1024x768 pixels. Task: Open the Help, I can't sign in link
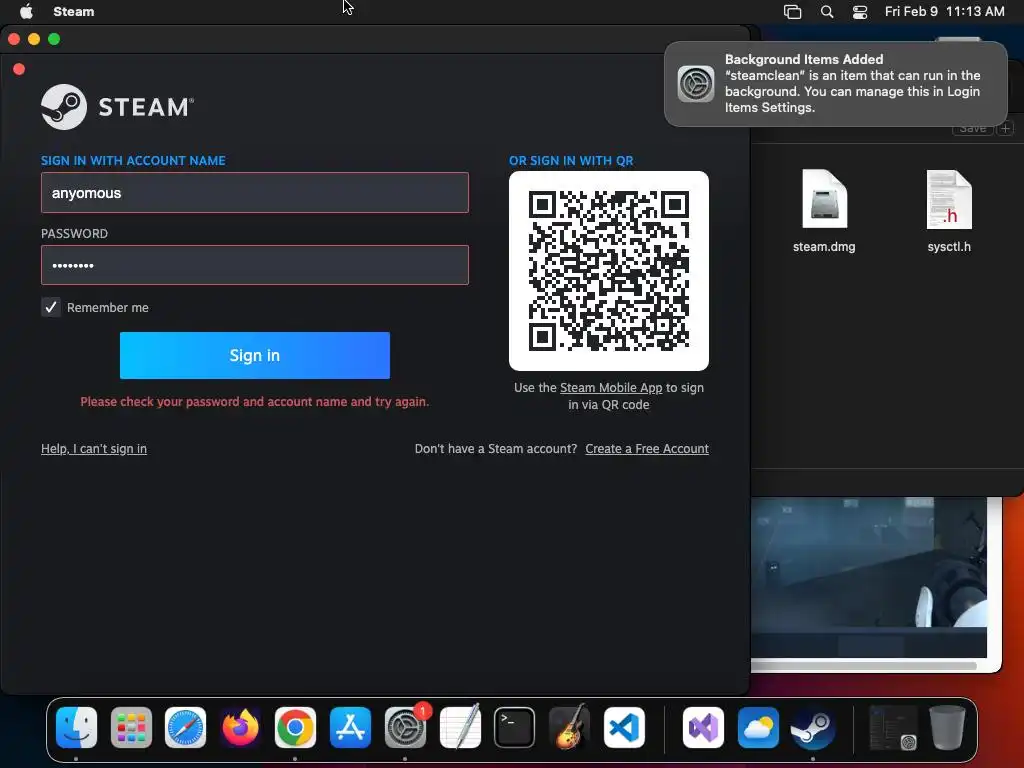[94, 449]
